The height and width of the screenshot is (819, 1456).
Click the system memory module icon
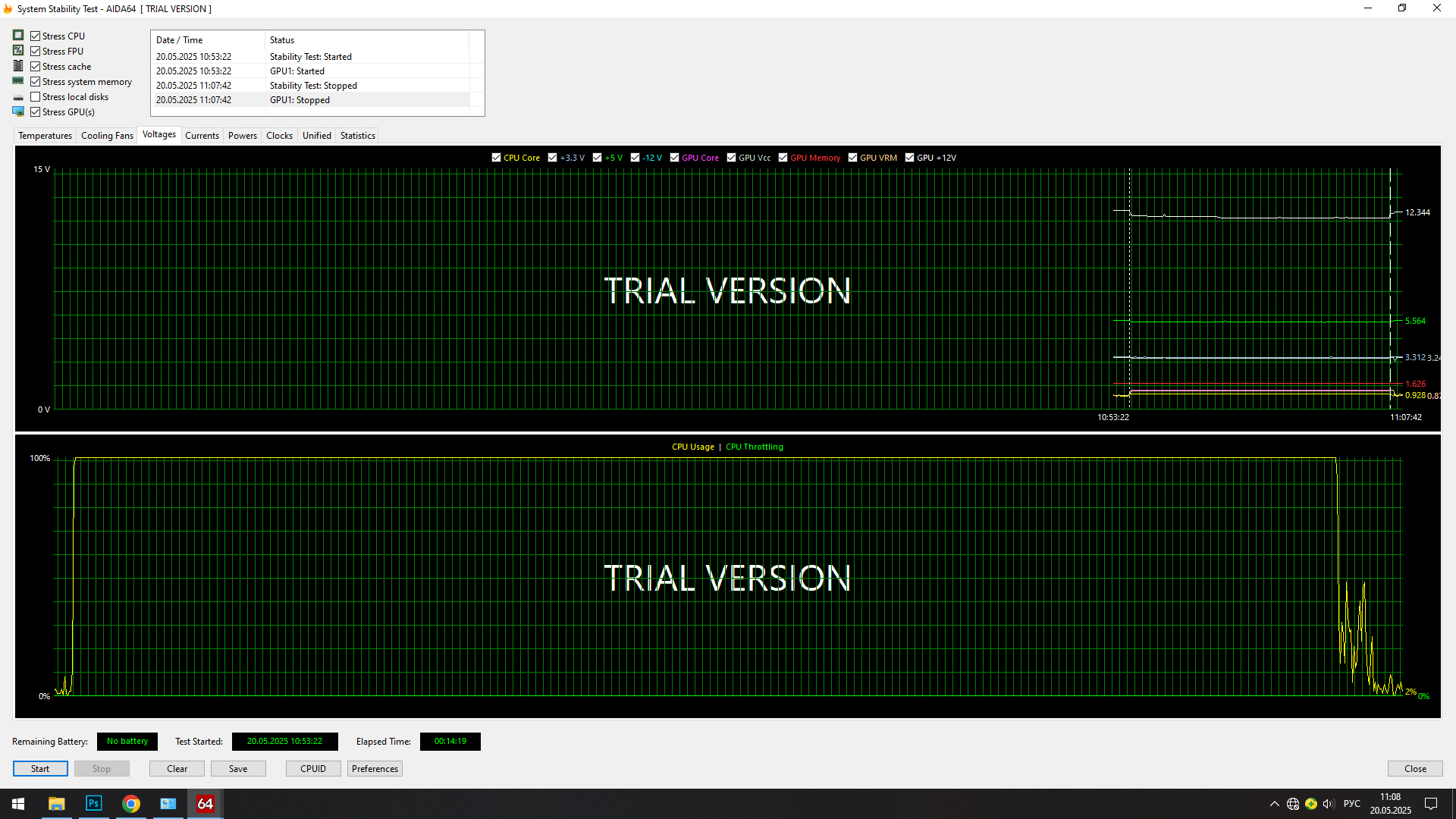tap(18, 81)
